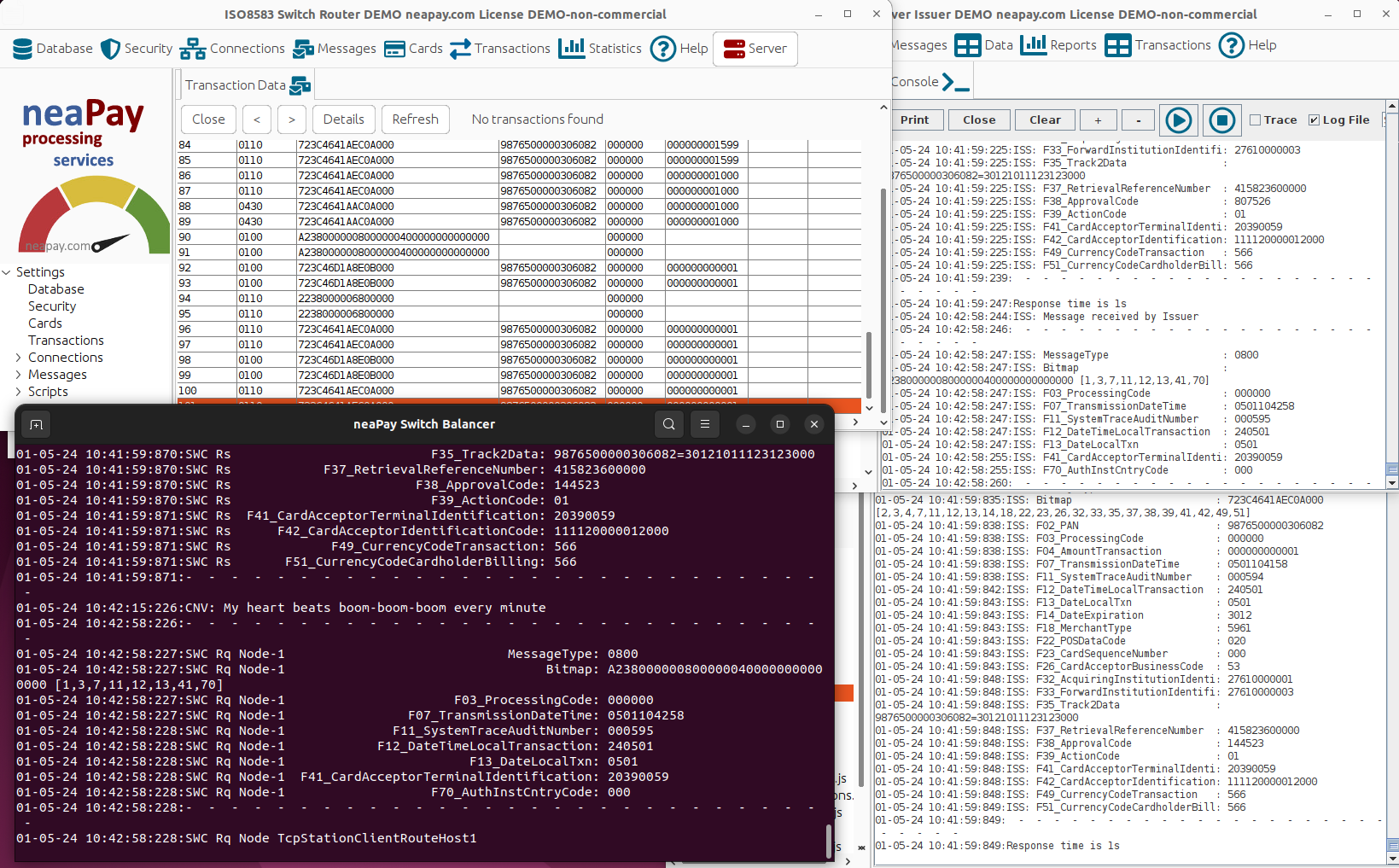
Task: Select transaction row 88 with MTI 0430
Action: coord(519,207)
